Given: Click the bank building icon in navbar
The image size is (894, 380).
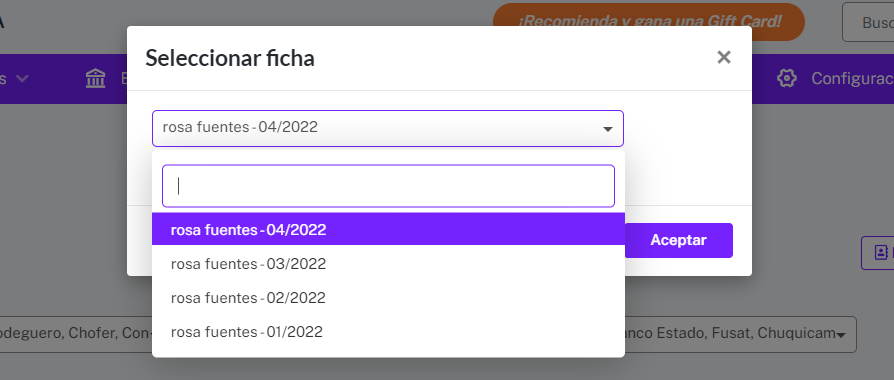Looking at the screenshot, I should click(96, 79).
